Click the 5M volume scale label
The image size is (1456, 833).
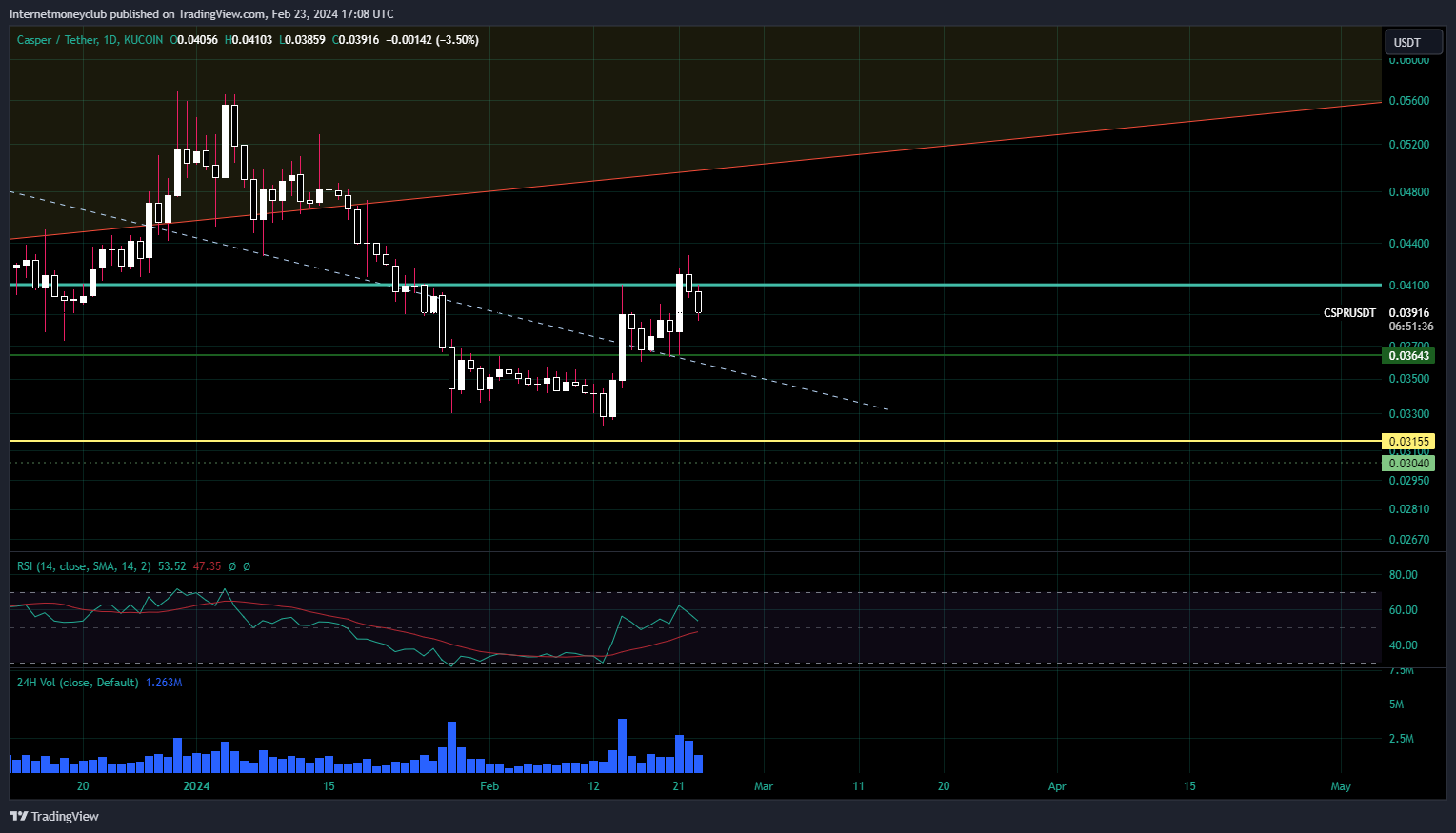click(1396, 704)
